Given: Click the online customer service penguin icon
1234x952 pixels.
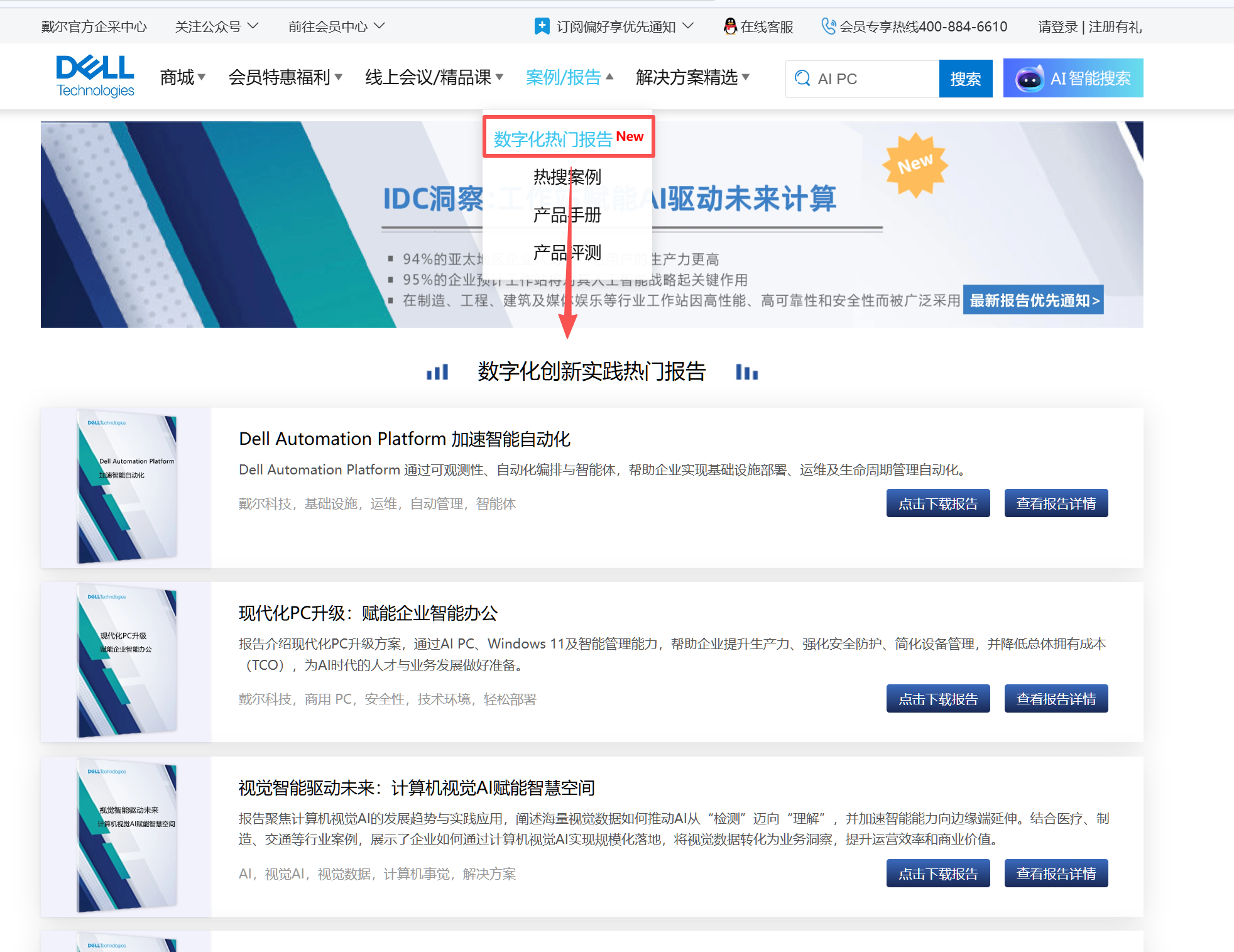Looking at the screenshot, I should click(730, 26).
